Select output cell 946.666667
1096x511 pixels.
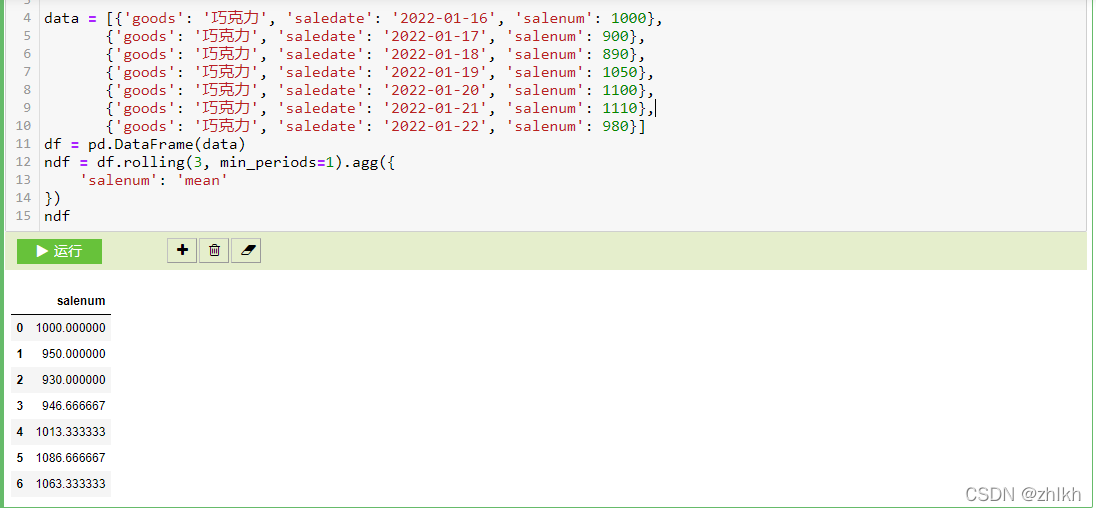tap(73, 406)
